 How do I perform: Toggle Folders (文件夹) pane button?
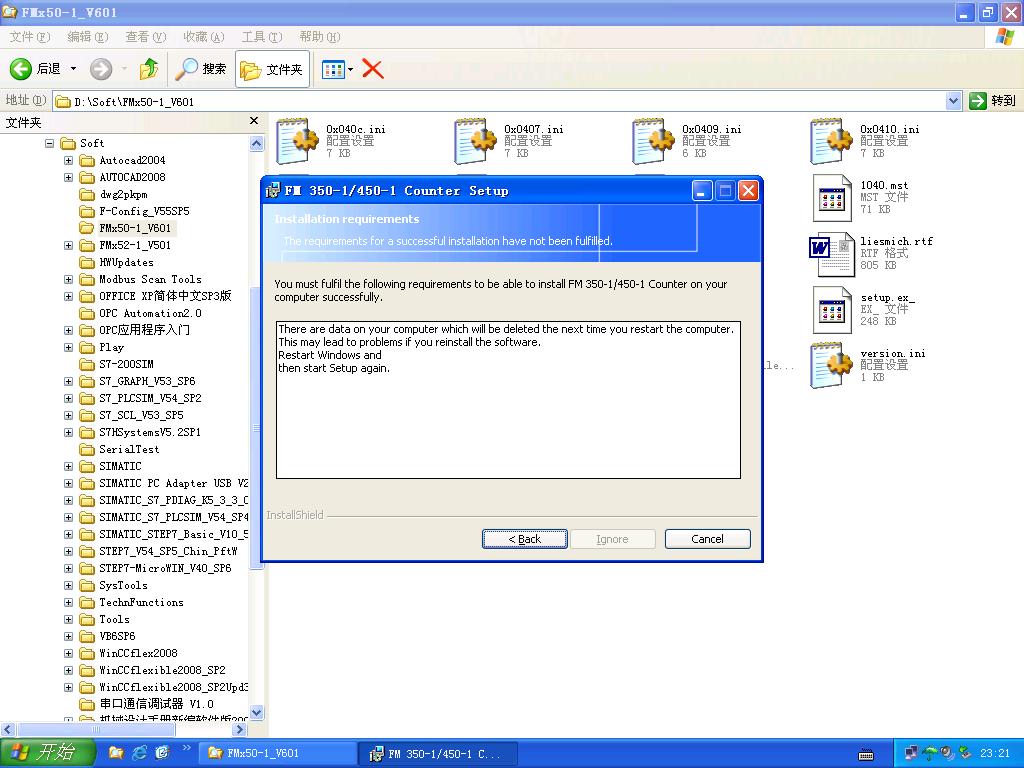point(271,69)
